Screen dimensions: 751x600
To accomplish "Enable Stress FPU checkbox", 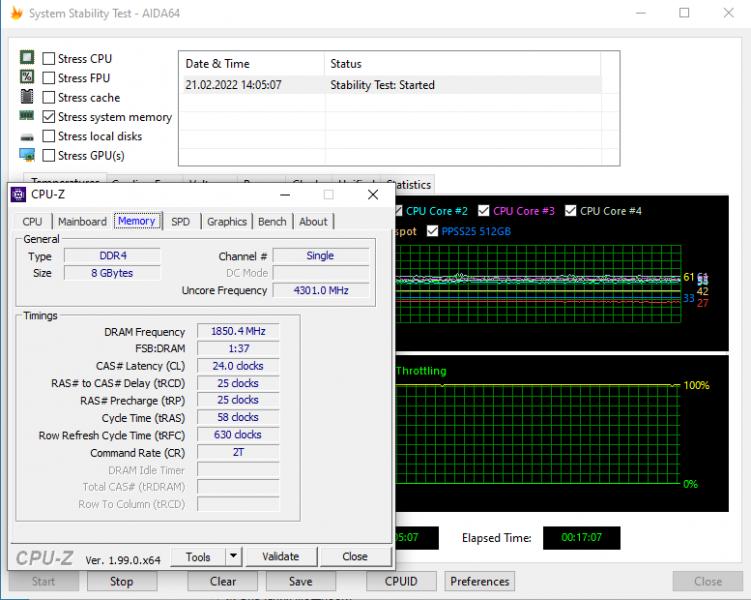I will click(48, 78).
